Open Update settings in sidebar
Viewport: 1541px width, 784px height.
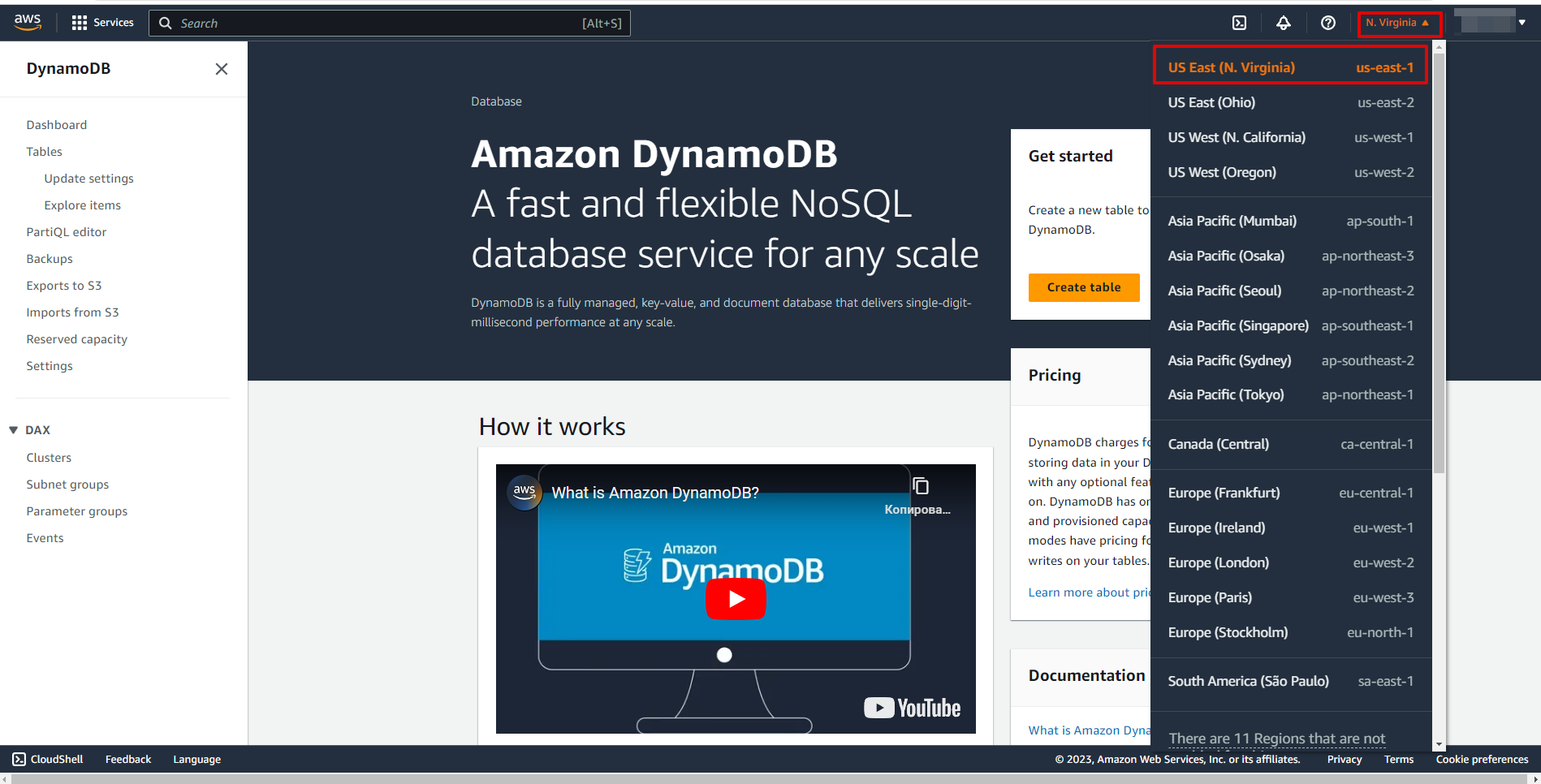89,179
